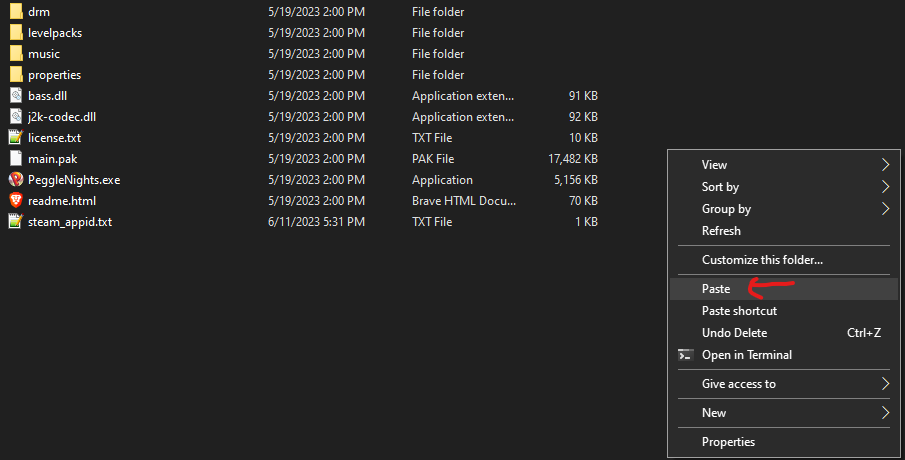Click Refresh in the context menu
The height and width of the screenshot is (460, 905).
[721, 231]
